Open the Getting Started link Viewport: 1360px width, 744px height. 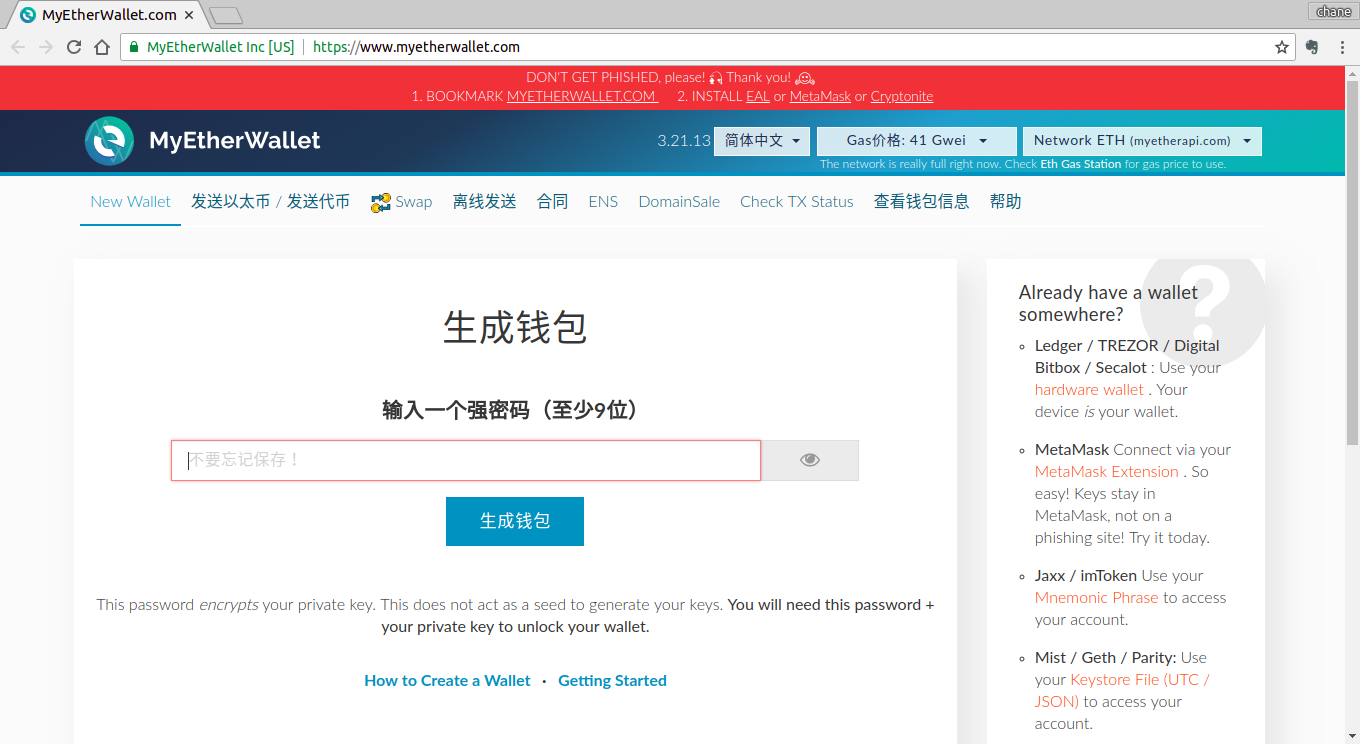(612, 681)
